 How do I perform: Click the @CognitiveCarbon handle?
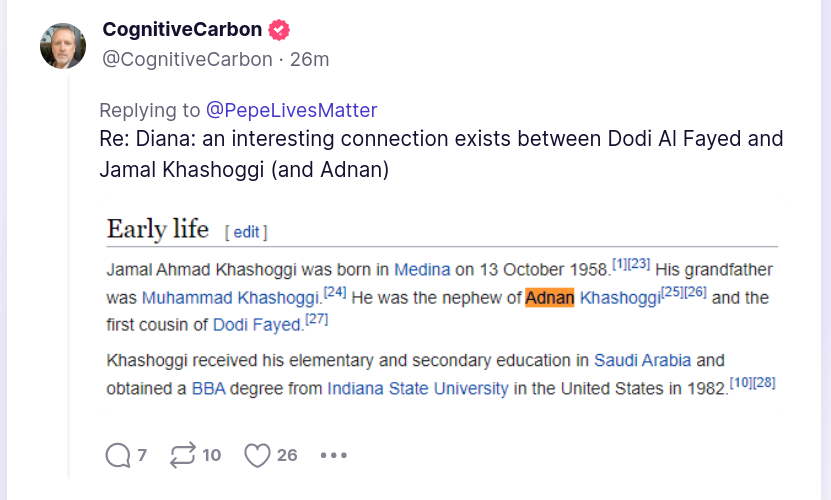(x=187, y=59)
